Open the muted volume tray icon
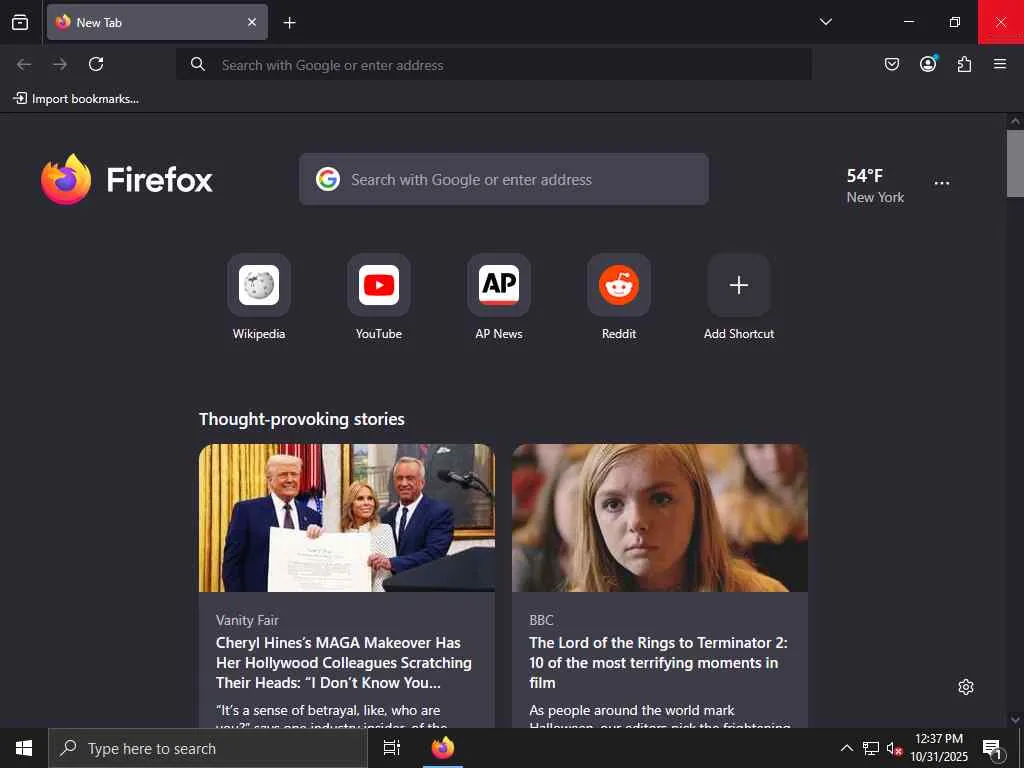Viewport: 1024px width, 768px height. click(894, 748)
